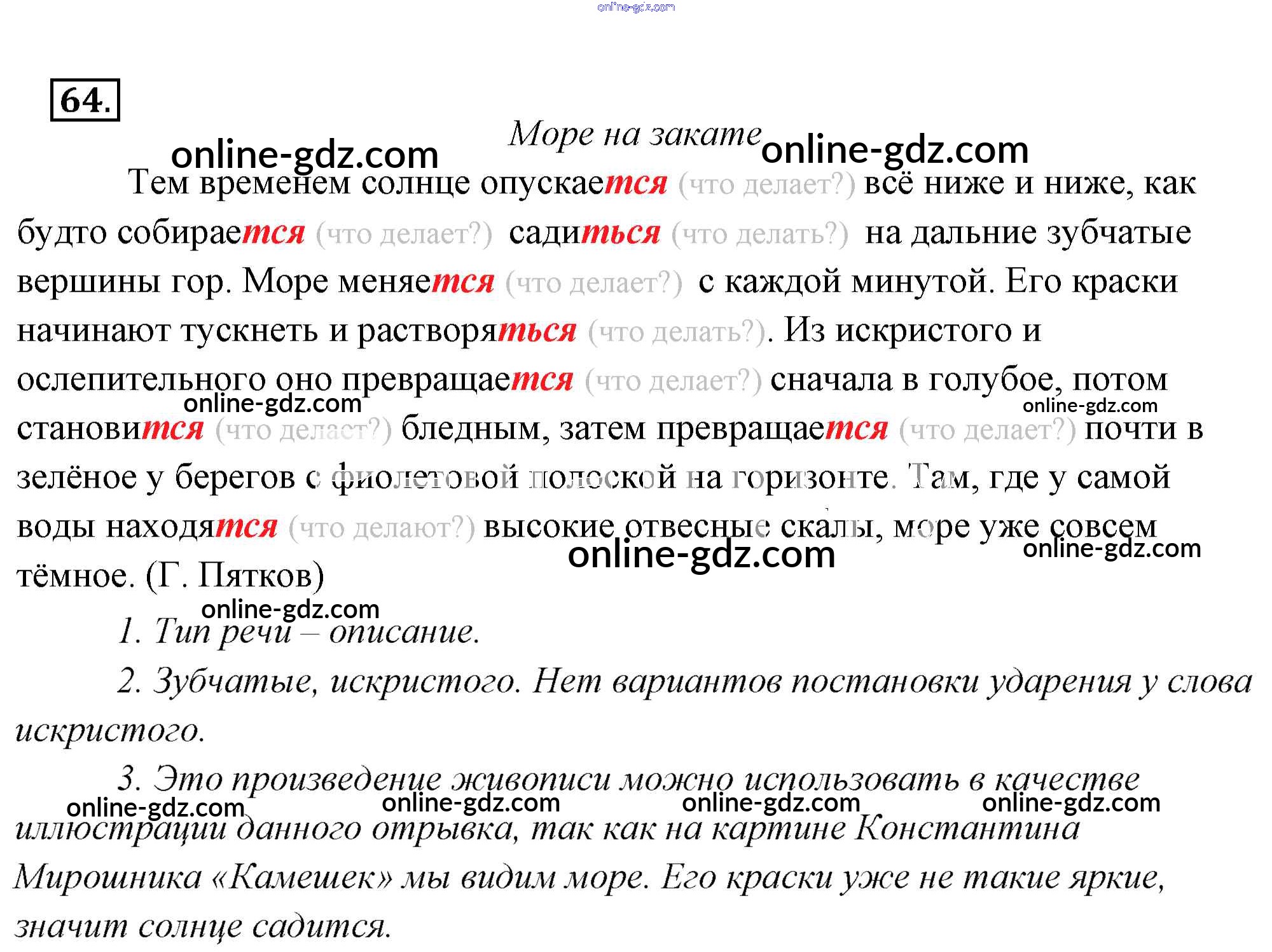
Task: Click the author credit "(Г. Пятков)"
Action: point(235,576)
